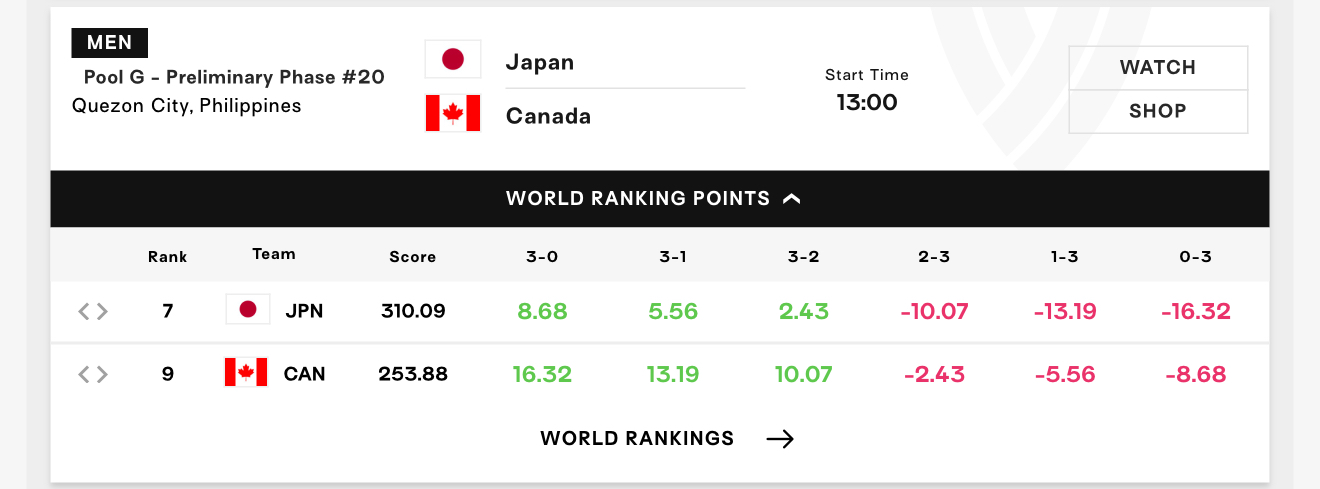Click the angle brackets icon beside rank 9
This screenshot has width=1320, height=489.
93,374
